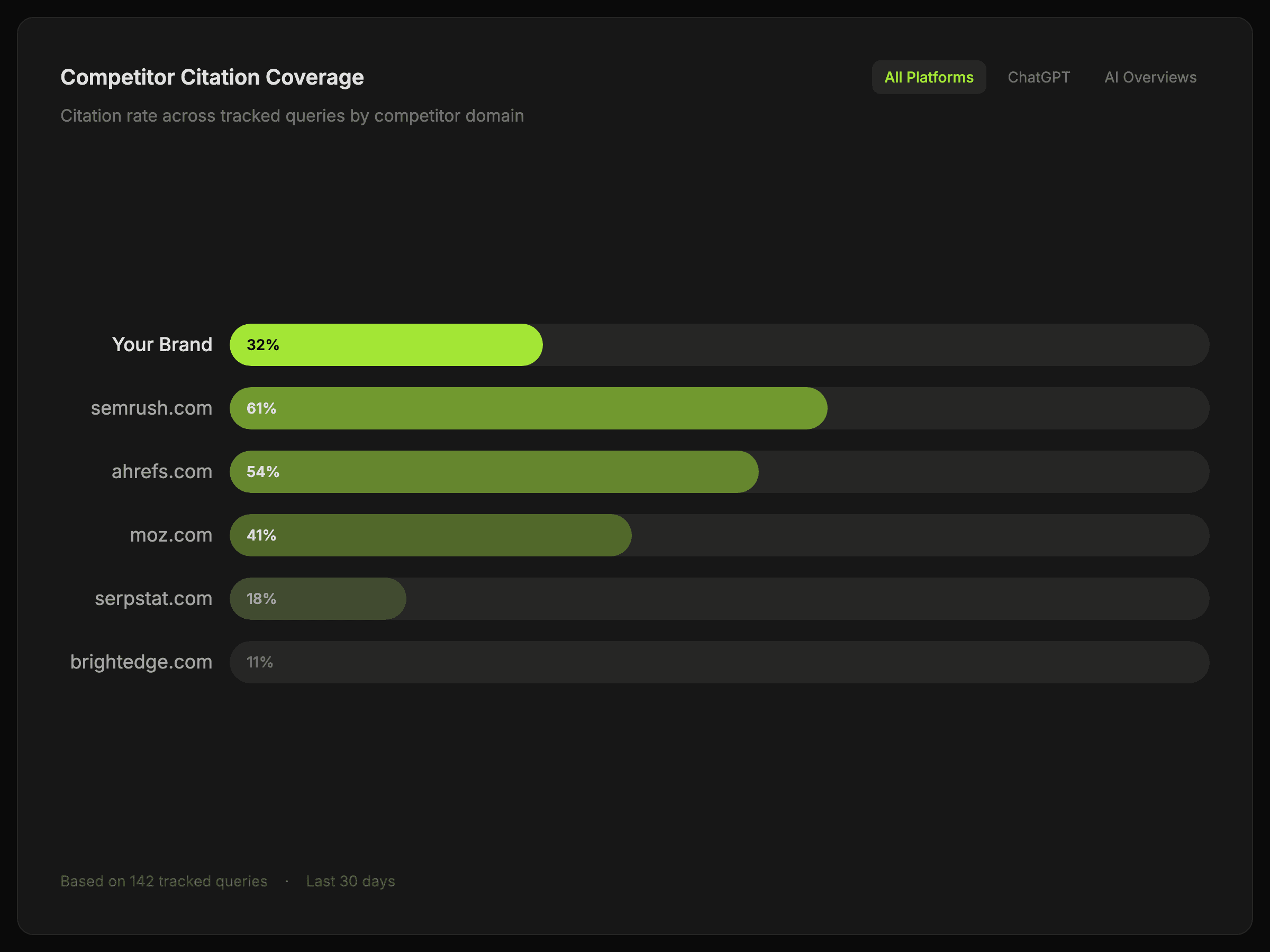Click the semrush.com 61% bar
1270x952 pixels.
[x=528, y=409]
